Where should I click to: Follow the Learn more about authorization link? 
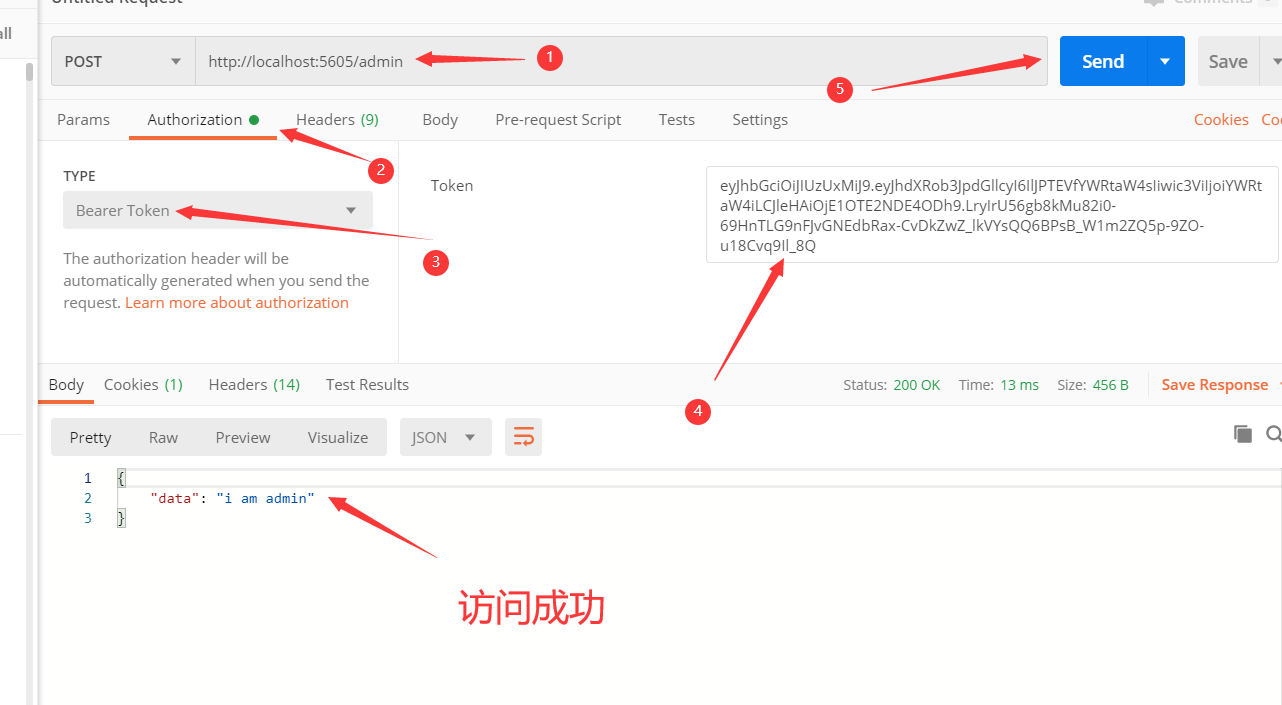point(237,302)
